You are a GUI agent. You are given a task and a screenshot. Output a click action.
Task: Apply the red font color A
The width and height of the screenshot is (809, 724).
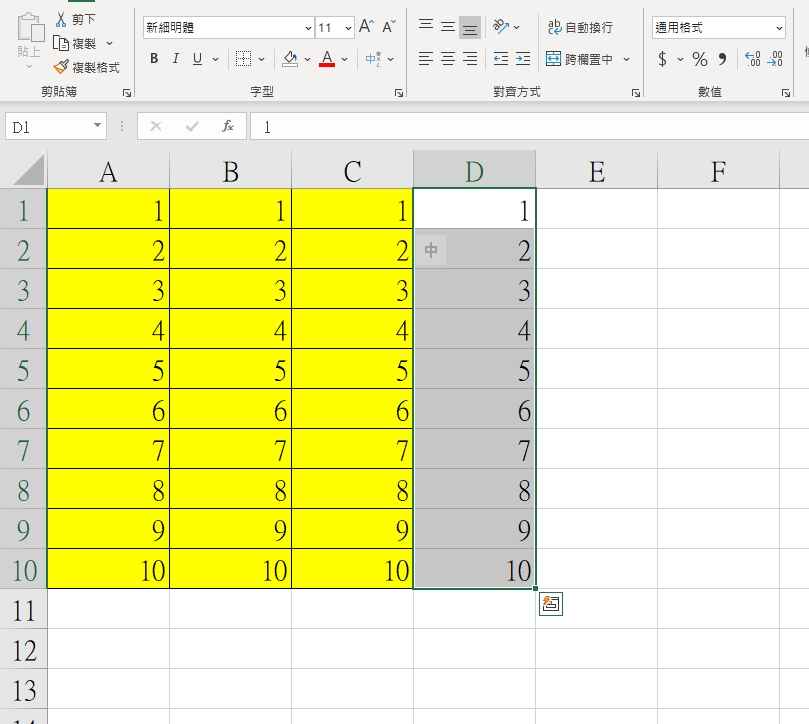pyautogui.click(x=327, y=59)
